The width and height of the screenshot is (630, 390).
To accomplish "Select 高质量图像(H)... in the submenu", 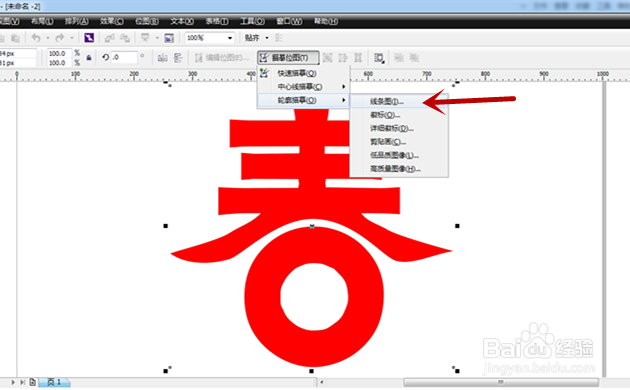I will [399, 169].
